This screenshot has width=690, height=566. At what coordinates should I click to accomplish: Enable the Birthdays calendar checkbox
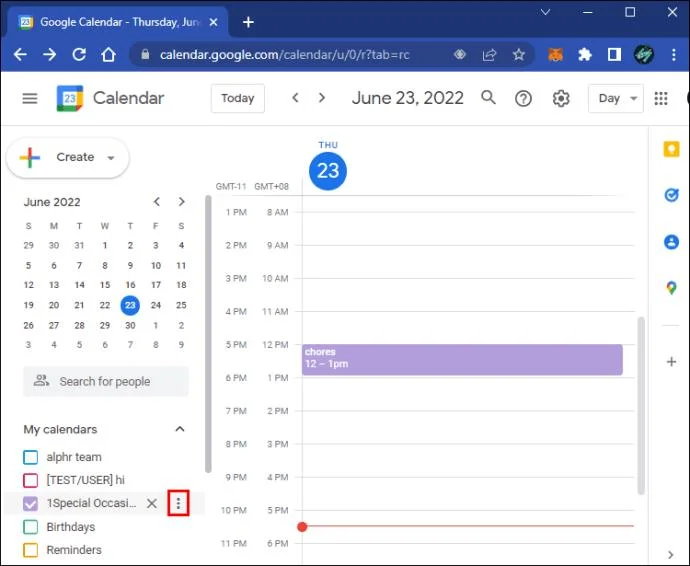(x=30, y=526)
